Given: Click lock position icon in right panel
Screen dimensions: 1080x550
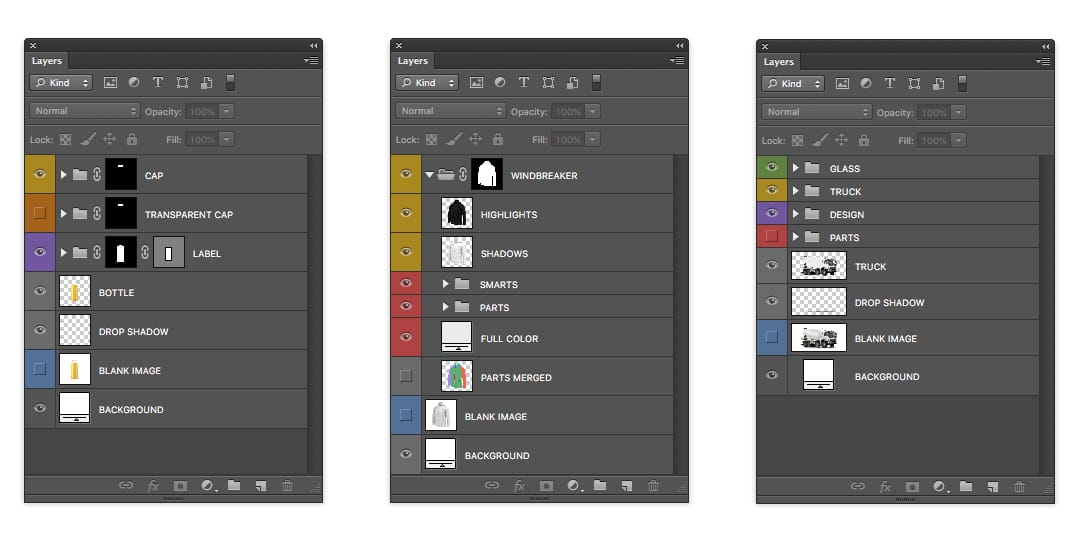Looking at the screenshot, I should pyautogui.click(x=841, y=140).
